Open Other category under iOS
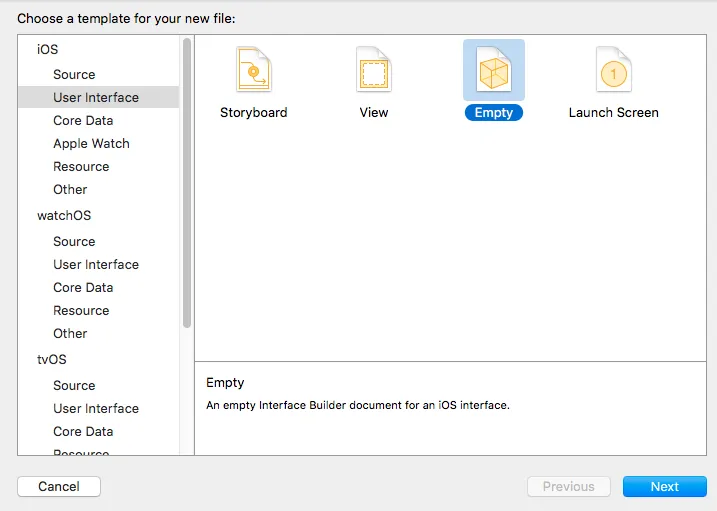 coord(70,189)
